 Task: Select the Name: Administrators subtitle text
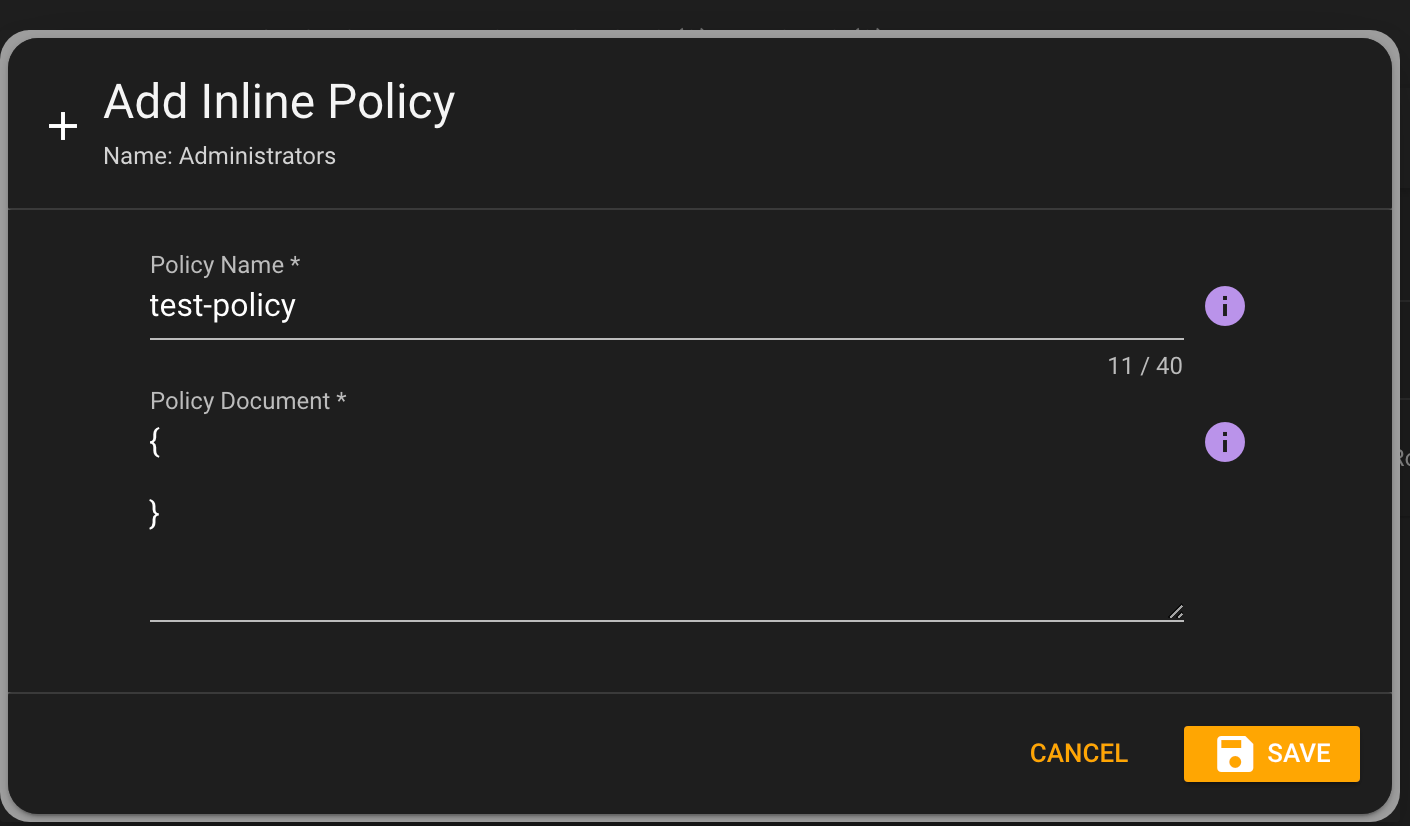[220, 156]
